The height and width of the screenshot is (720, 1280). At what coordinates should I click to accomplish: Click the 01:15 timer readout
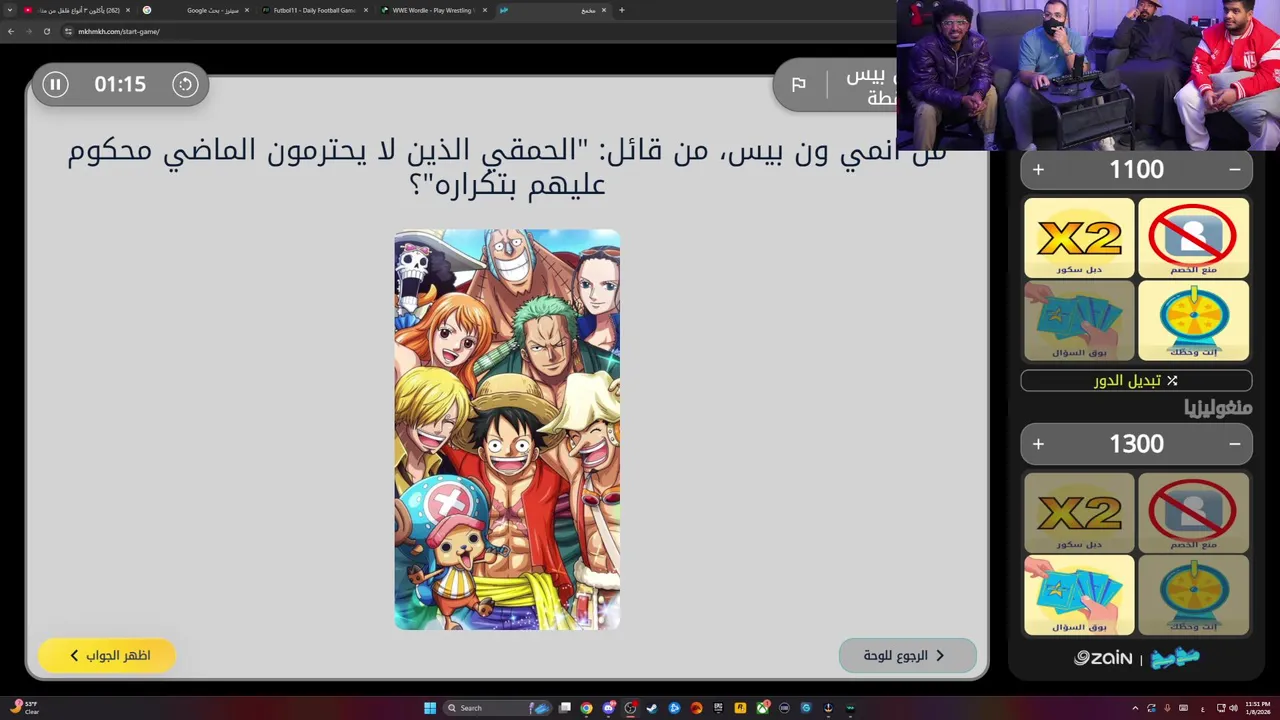120,85
